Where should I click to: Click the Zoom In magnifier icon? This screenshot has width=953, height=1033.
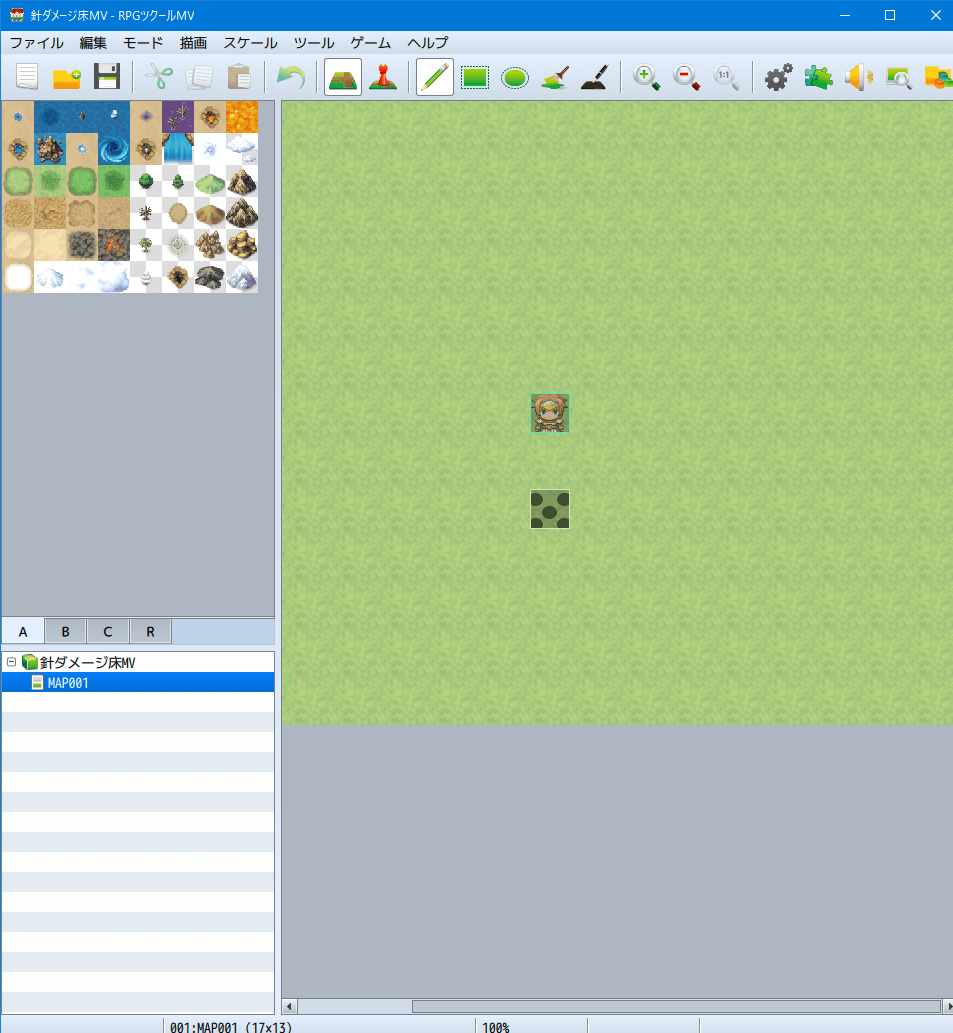[647, 77]
